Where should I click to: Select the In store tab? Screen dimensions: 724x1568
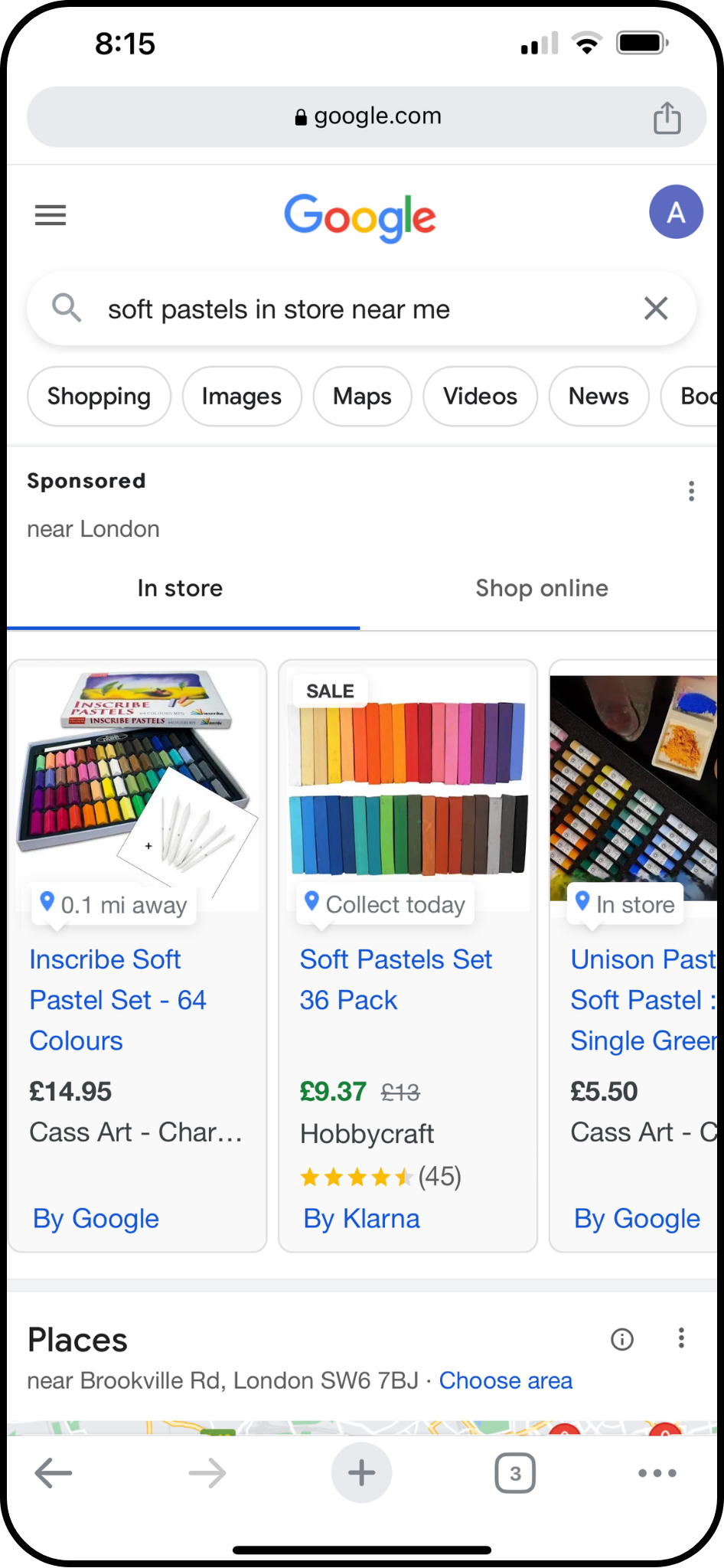coord(180,588)
